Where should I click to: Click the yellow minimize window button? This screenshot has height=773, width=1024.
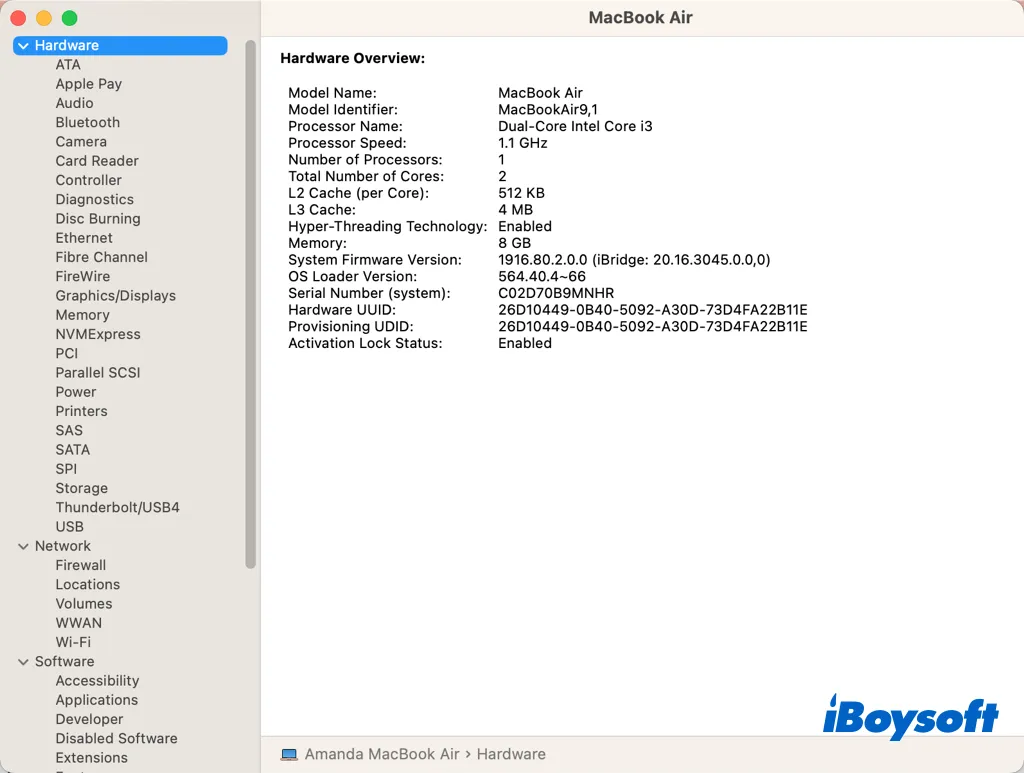44,18
